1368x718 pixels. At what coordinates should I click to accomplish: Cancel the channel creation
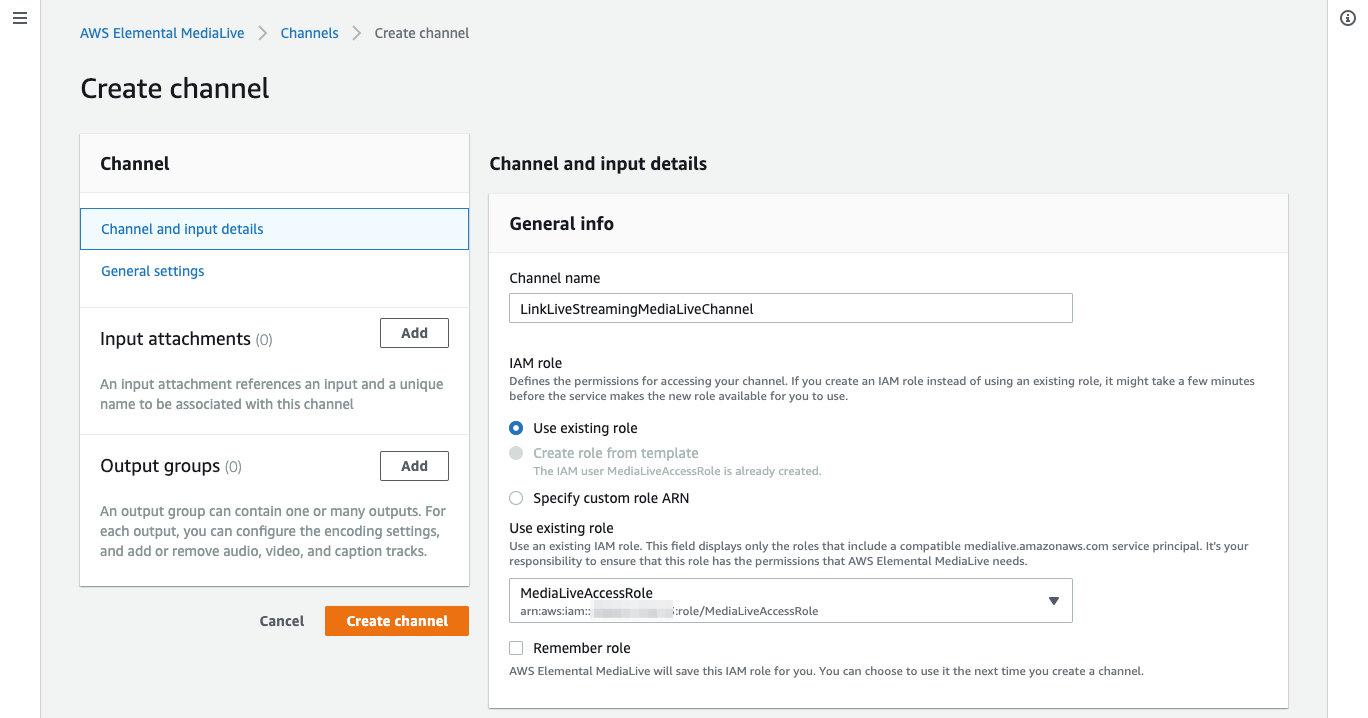click(x=281, y=620)
